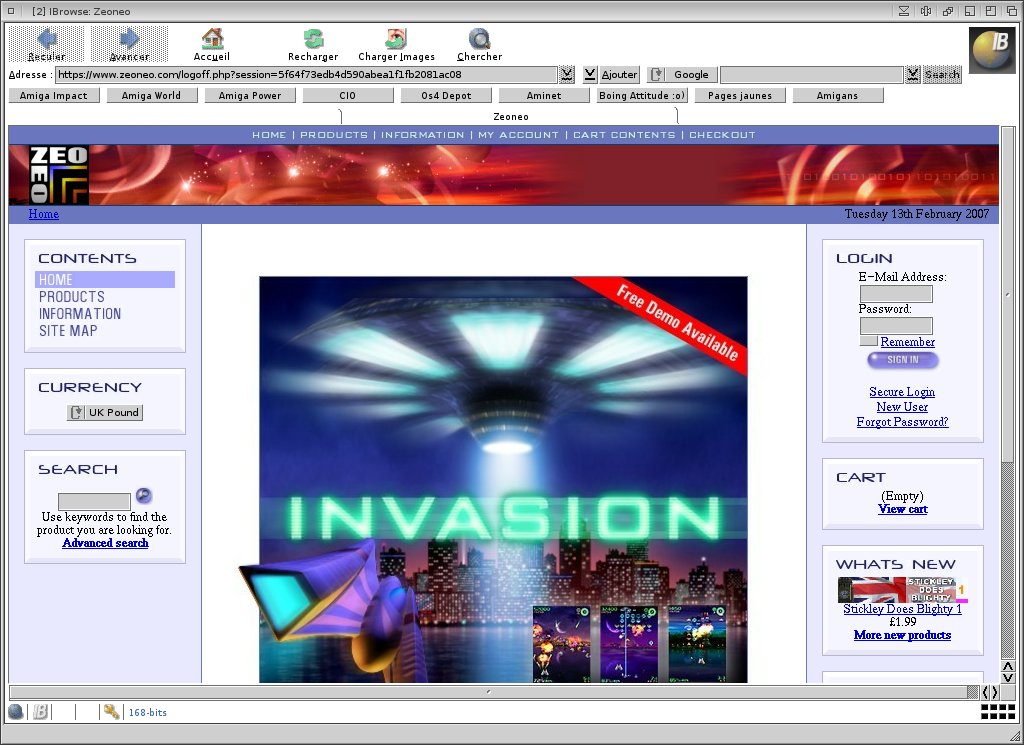Toggle the Remember login checkbox

(x=868, y=341)
